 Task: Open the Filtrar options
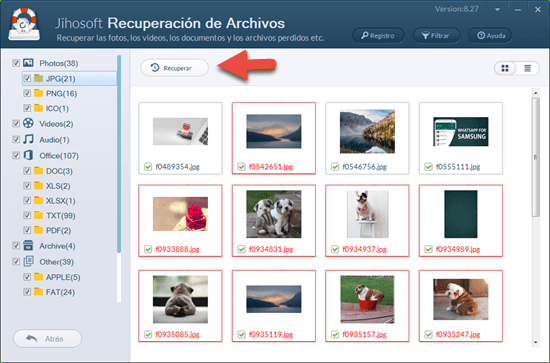point(436,35)
